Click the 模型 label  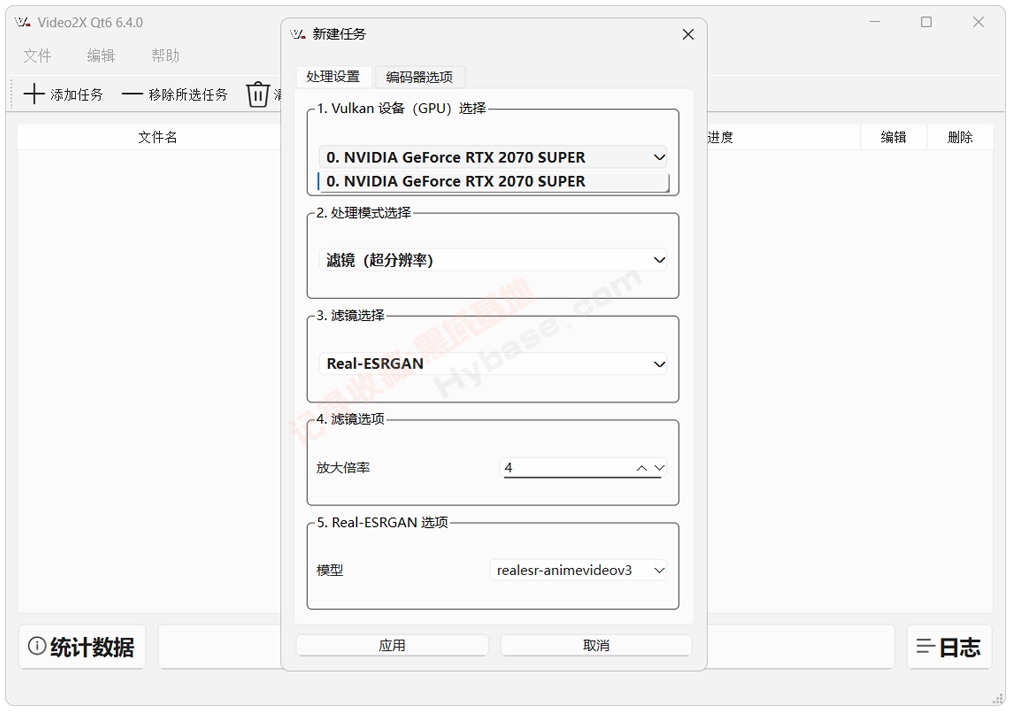coord(329,570)
